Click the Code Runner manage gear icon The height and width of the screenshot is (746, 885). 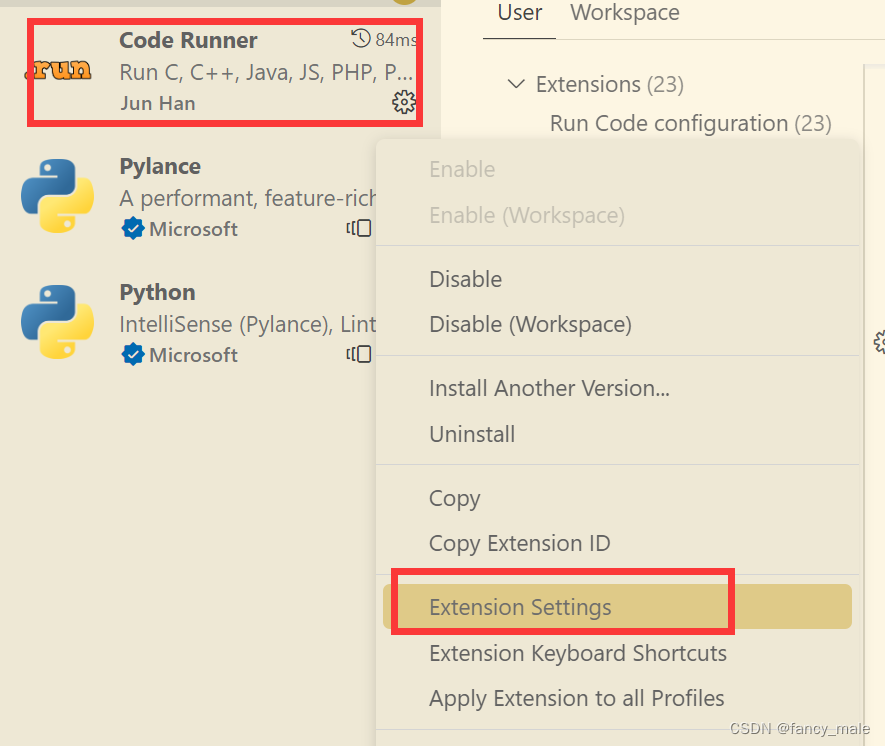click(x=404, y=101)
